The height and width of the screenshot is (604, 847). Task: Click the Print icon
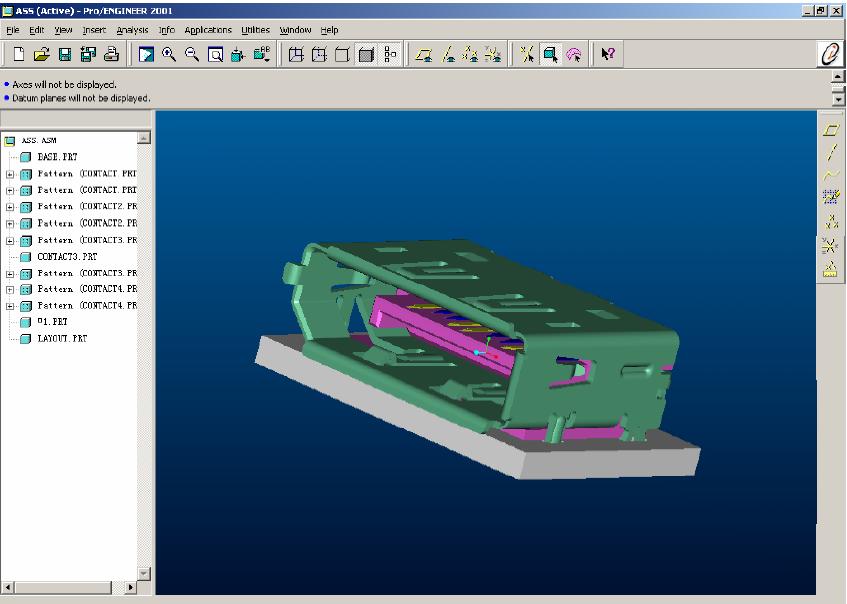[111, 55]
